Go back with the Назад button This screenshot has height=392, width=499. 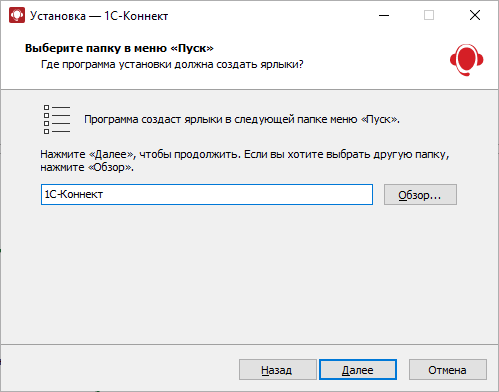tap(277, 370)
